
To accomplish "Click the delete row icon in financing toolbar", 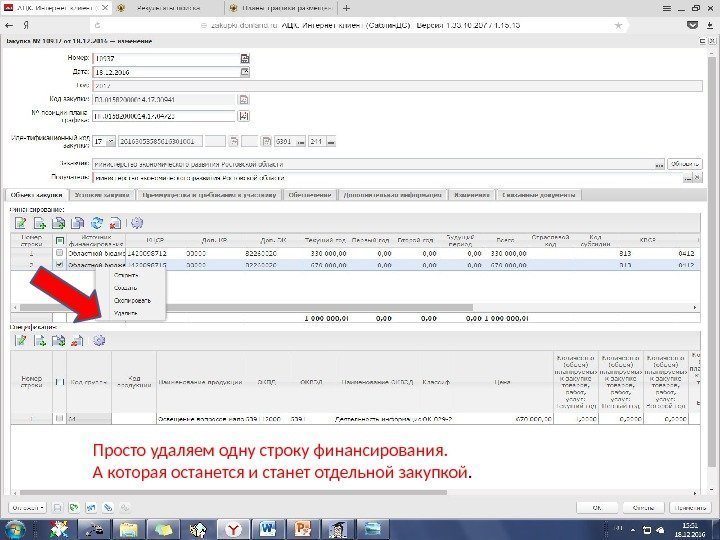I will (x=115, y=223).
